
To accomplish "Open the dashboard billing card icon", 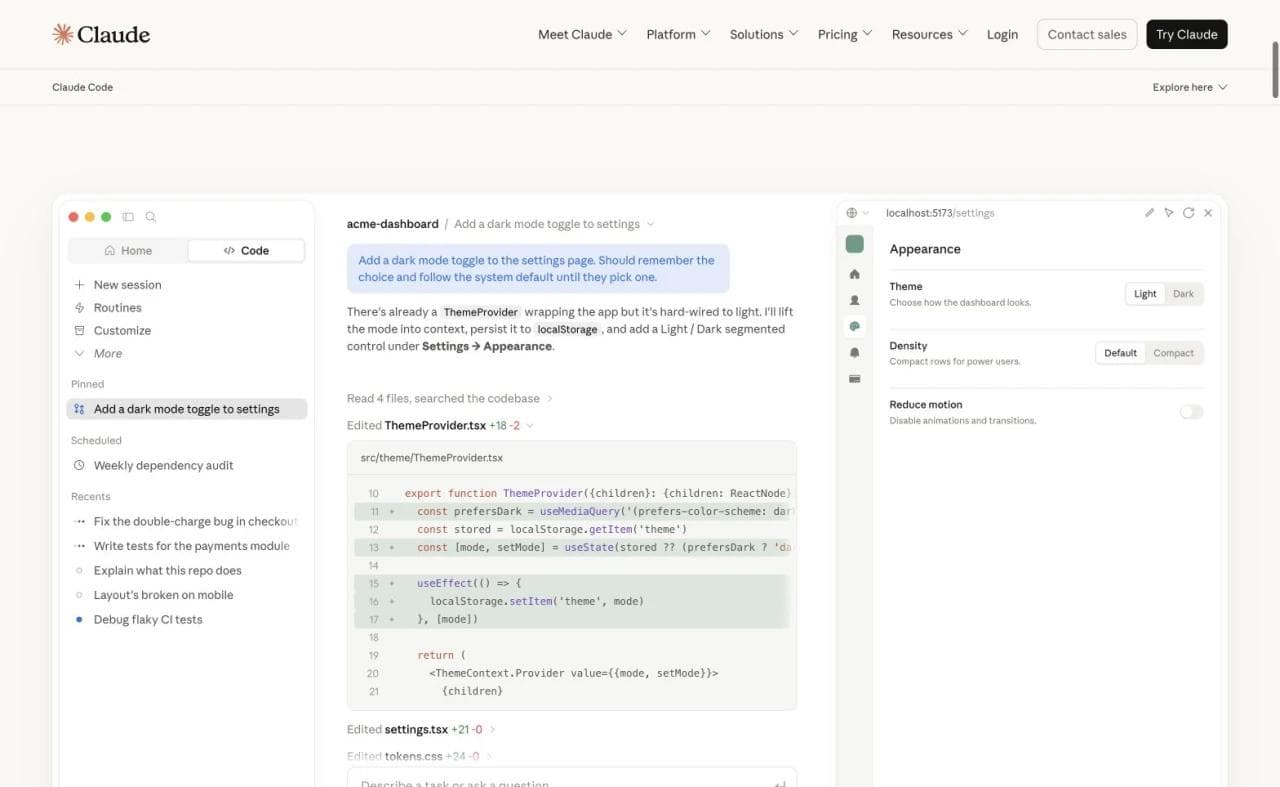I will [854, 379].
